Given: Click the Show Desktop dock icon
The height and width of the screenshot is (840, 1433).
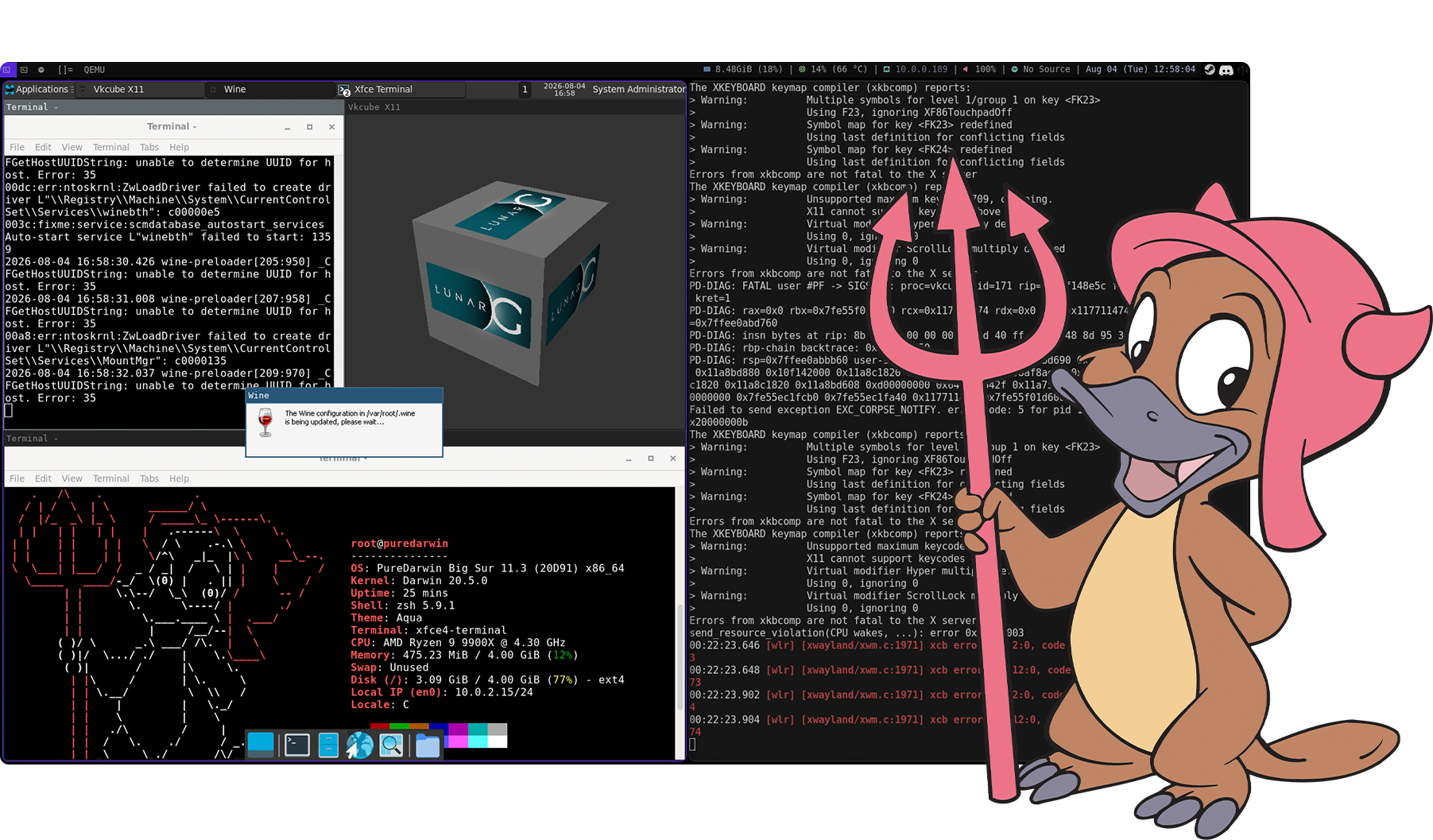Looking at the screenshot, I should point(261,745).
